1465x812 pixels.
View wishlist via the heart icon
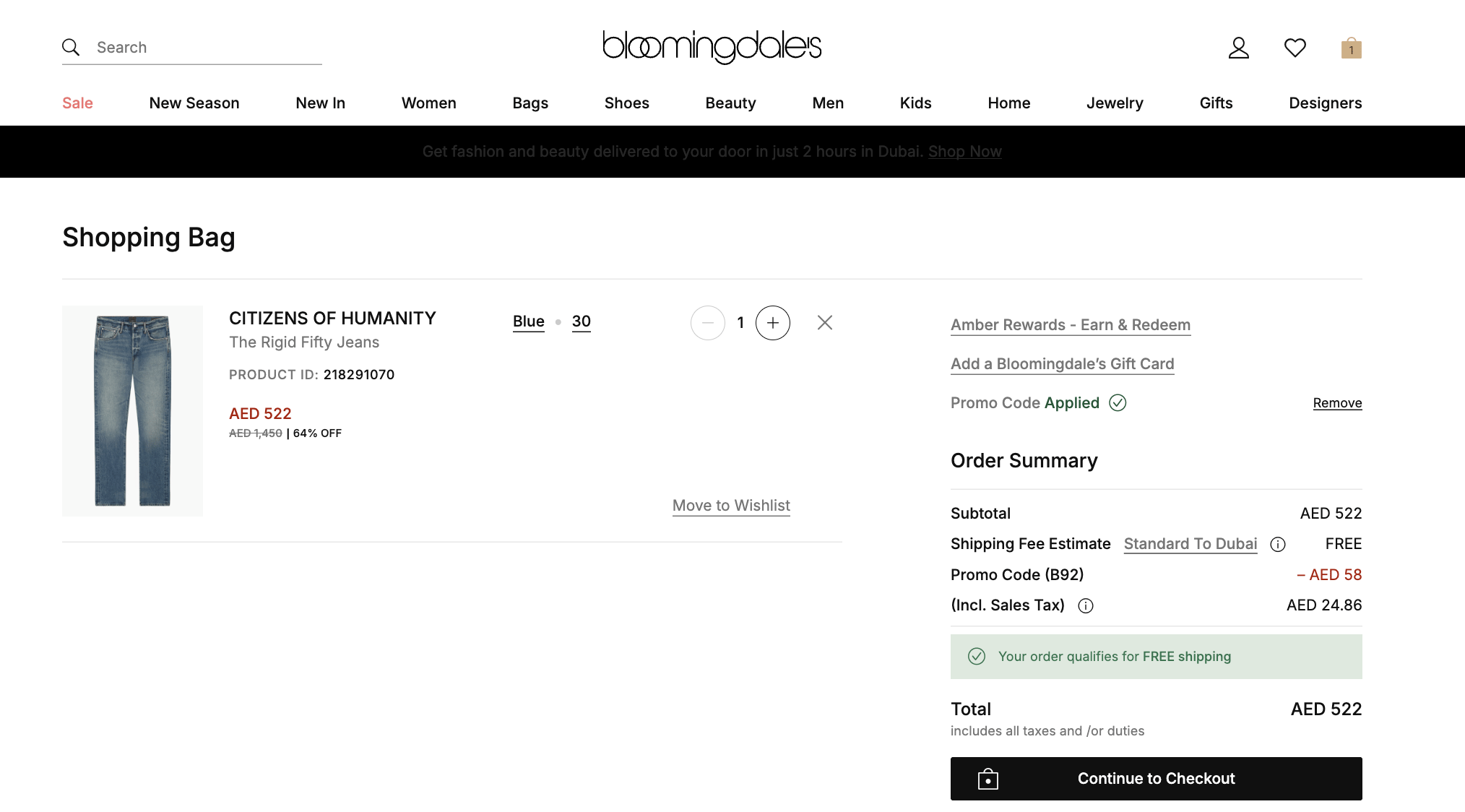(1295, 47)
